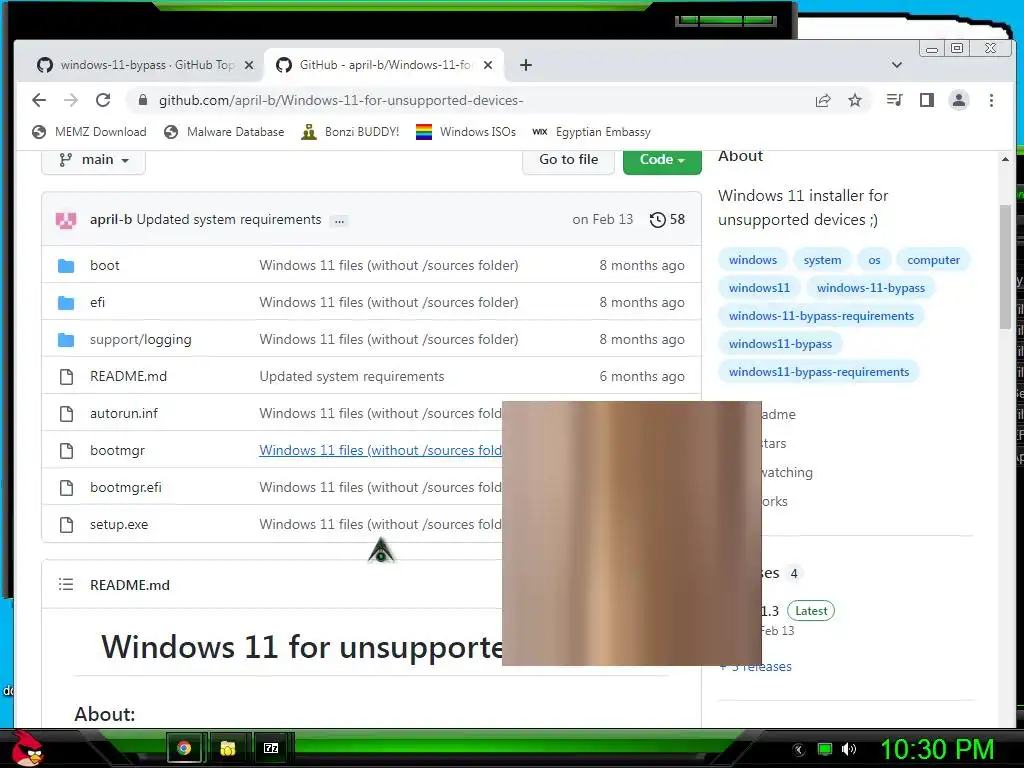Screen dimensions: 1024x768
Task: Select the system topic tag
Action: [x=822, y=260]
